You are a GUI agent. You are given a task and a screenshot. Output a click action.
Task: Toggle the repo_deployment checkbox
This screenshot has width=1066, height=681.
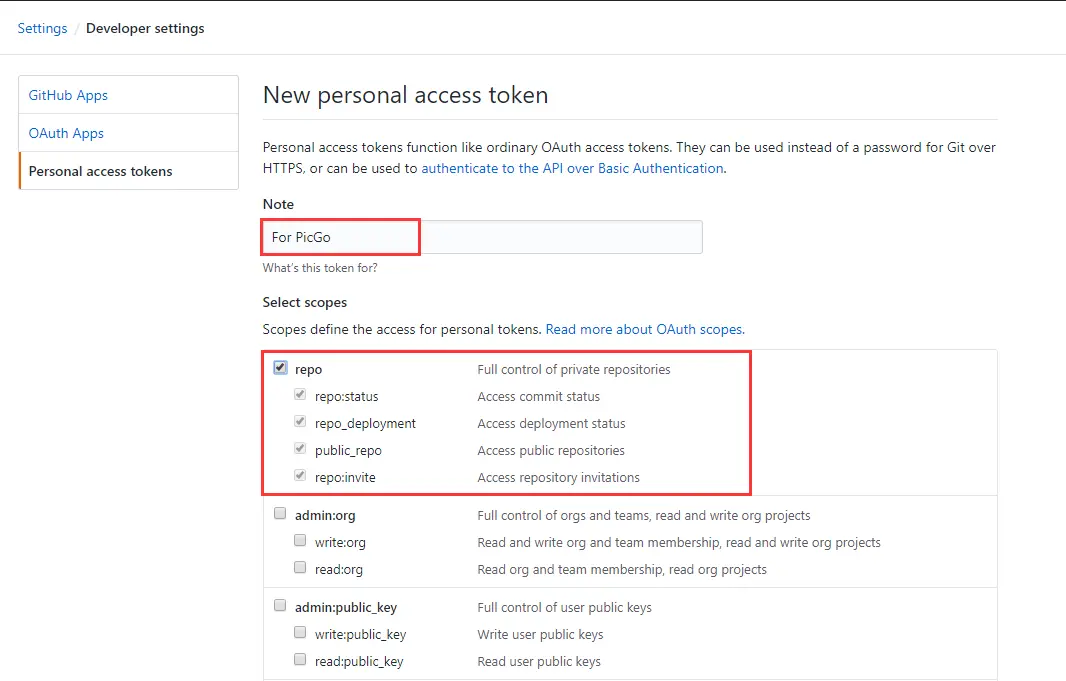tap(300, 423)
